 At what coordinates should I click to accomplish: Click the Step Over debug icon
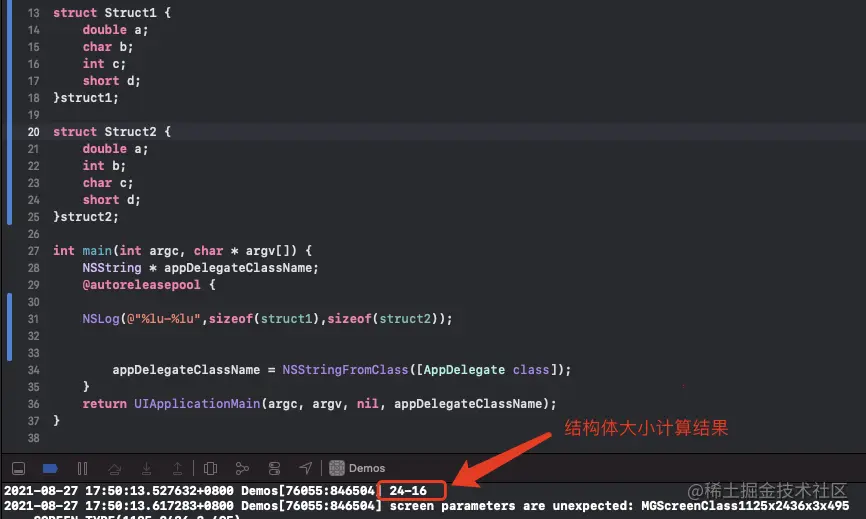tap(114, 469)
